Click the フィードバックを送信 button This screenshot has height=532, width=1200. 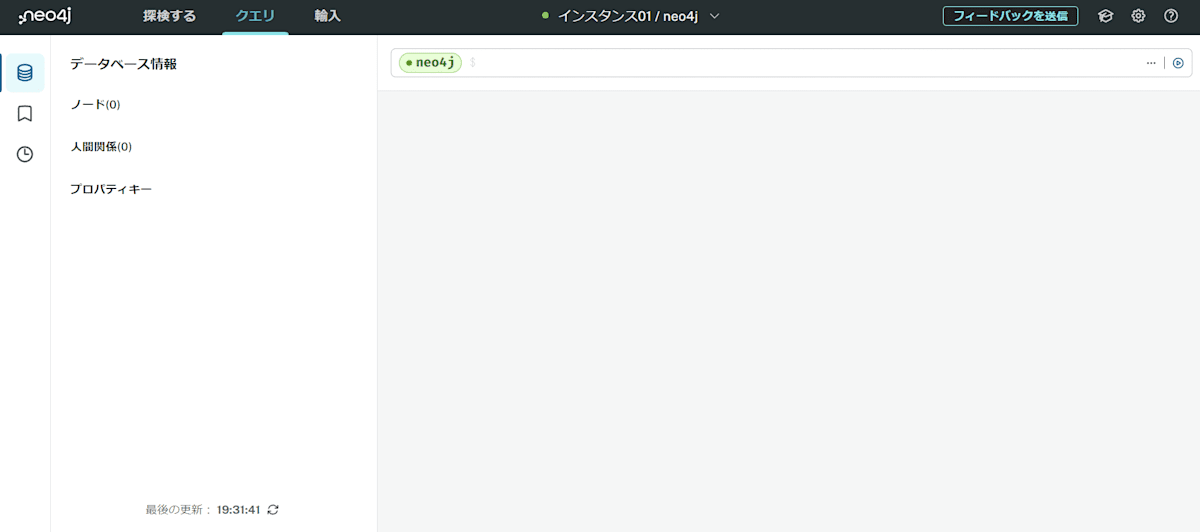pos(1010,16)
